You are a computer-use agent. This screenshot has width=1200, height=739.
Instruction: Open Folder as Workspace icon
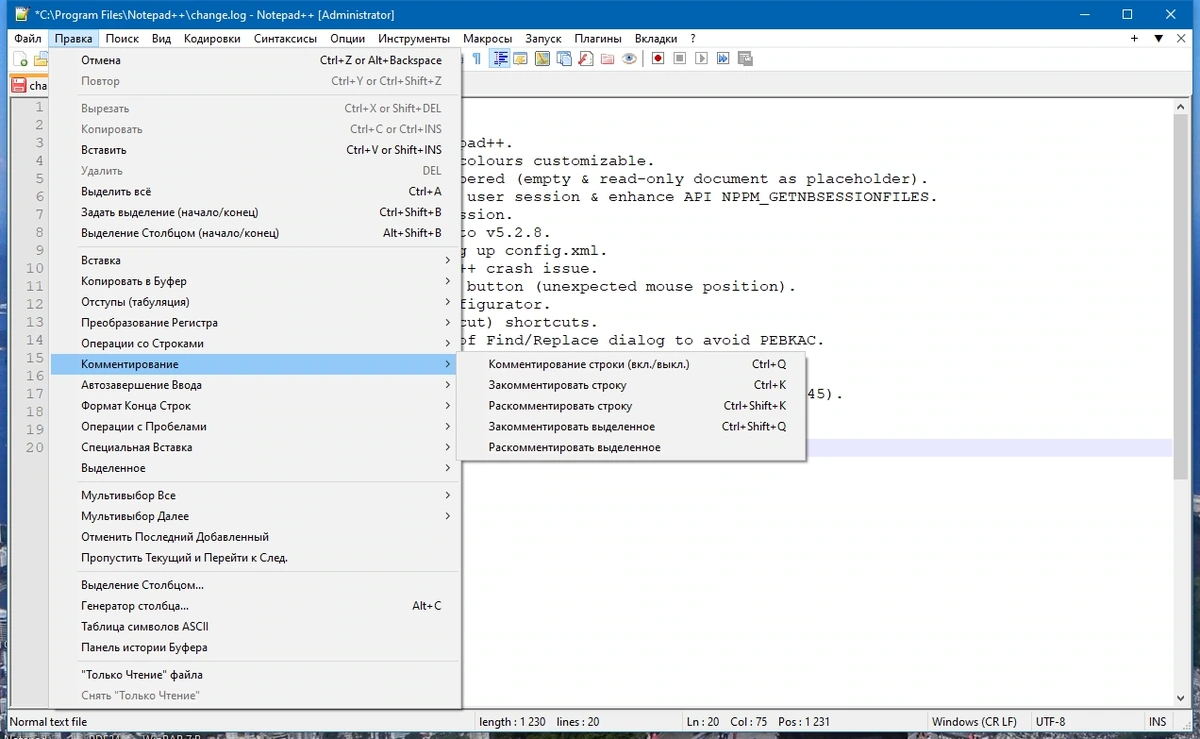tap(607, 59)
